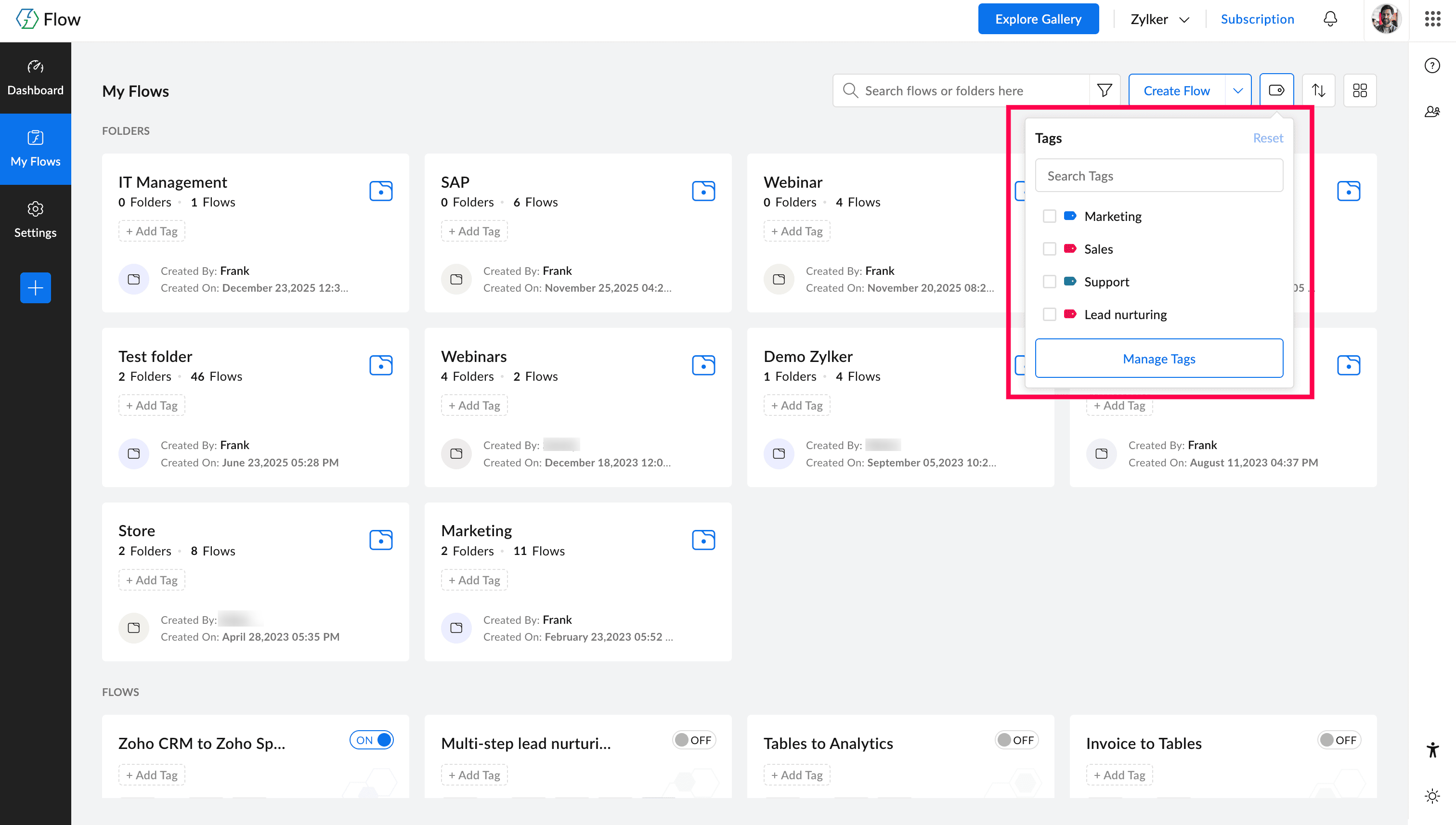Open the tags icon button in toolbar
The height and width of the screenshot is (825, 1456).
coord(1276,90)
